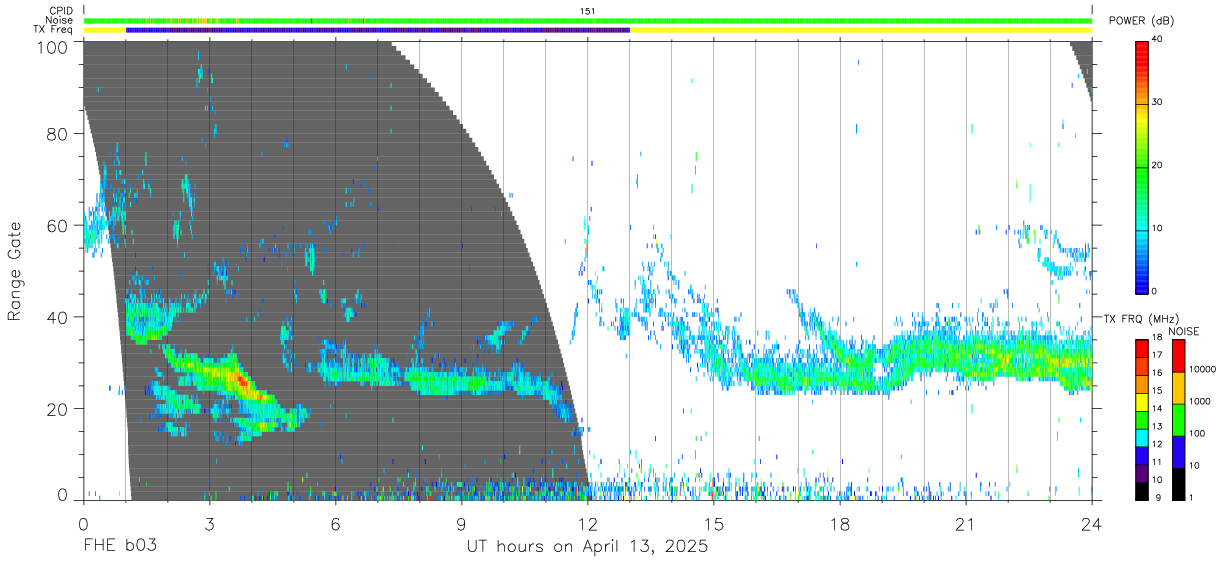Click the range gate axis label 20
Viewport: 1228px width, 567px height.
[58, 408]
